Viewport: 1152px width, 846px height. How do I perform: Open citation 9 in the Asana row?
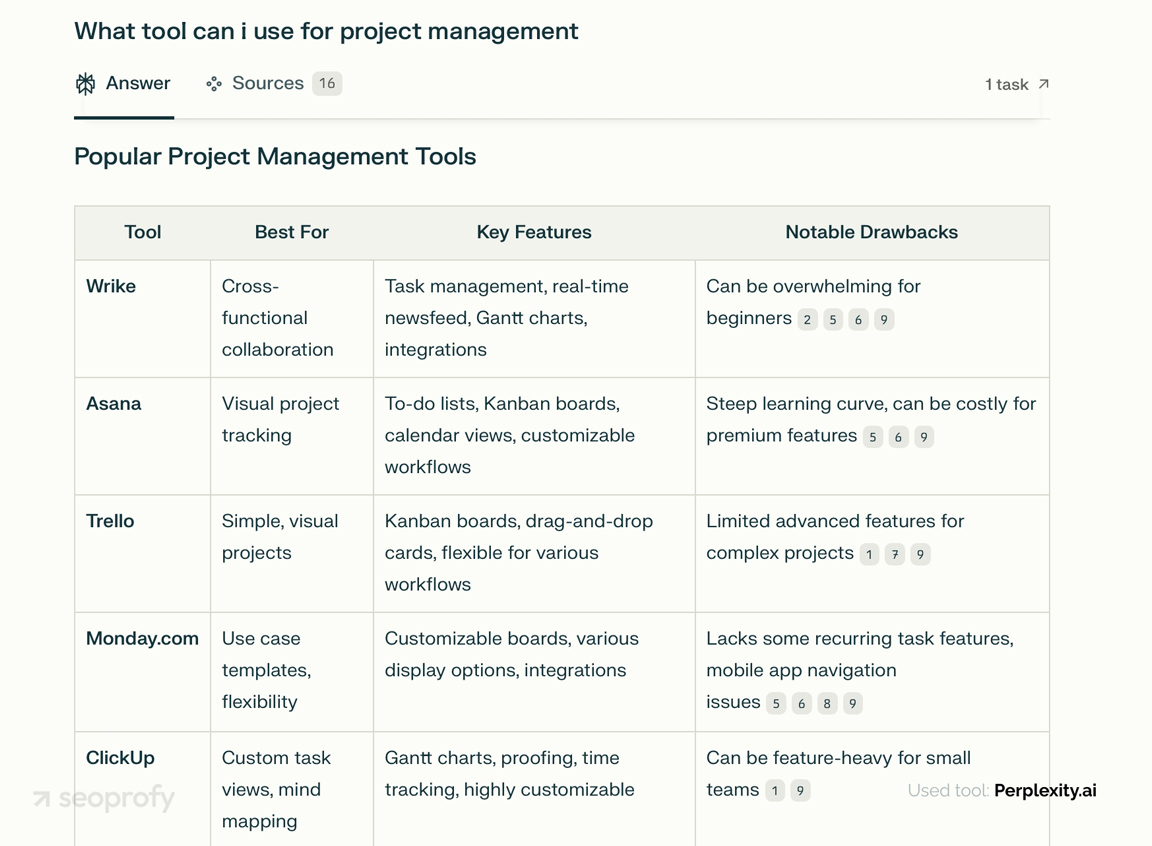click(924, 437)
